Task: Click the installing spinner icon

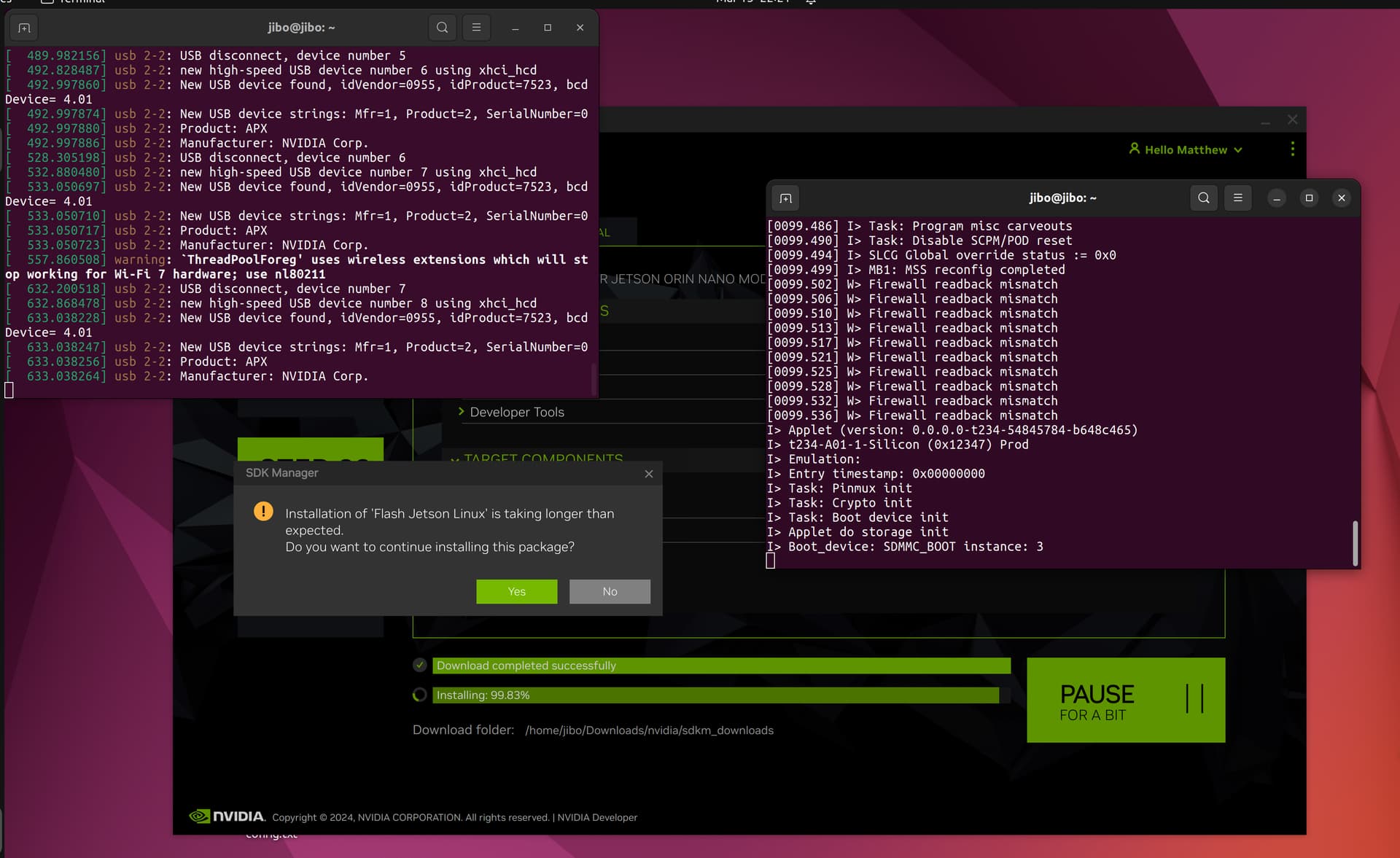Action: click(x=419, y=695)
